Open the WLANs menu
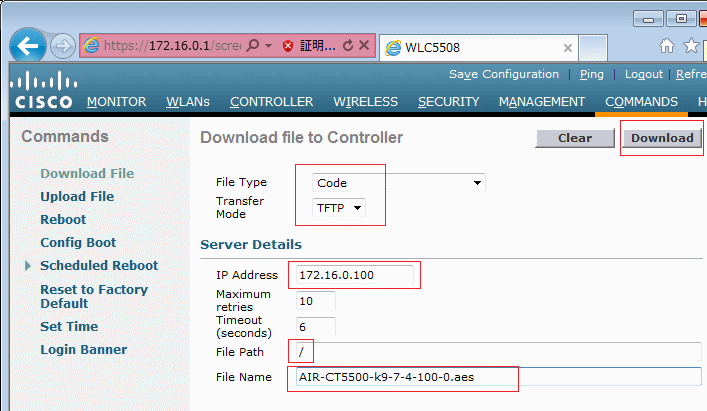The image size is (707, 411). click(188, 102)
